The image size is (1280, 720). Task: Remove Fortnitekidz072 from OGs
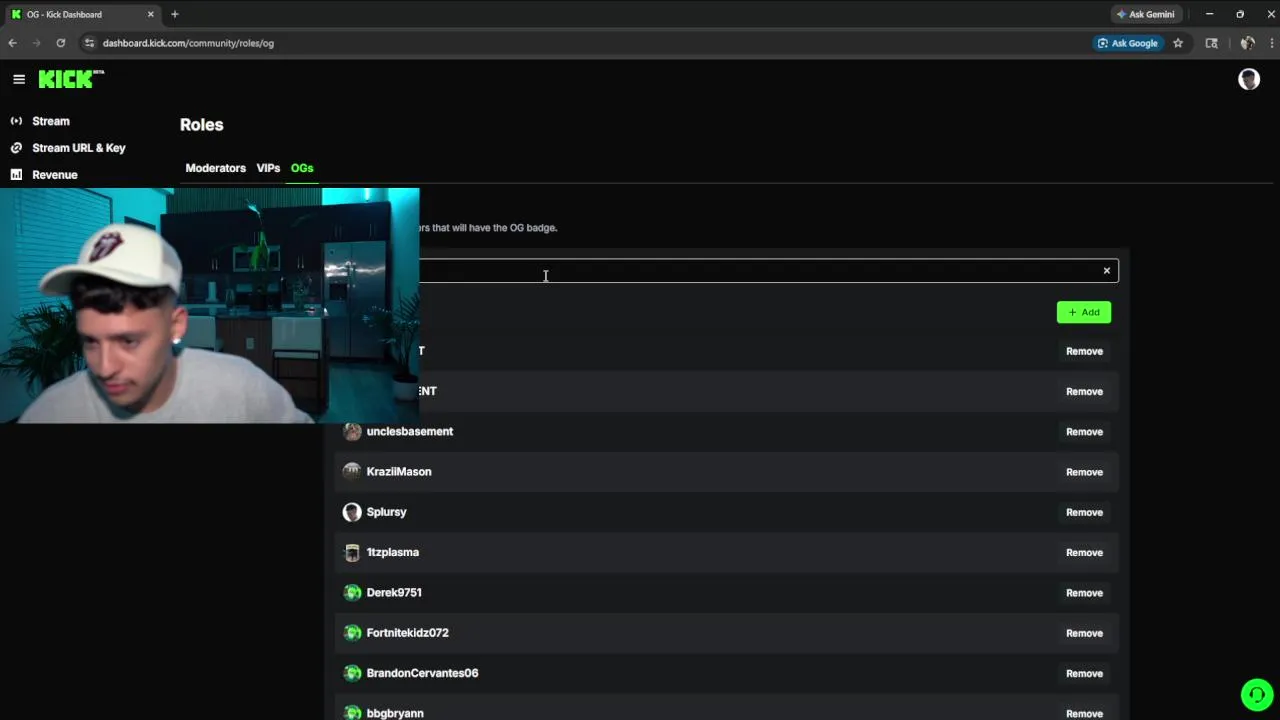1084,633
